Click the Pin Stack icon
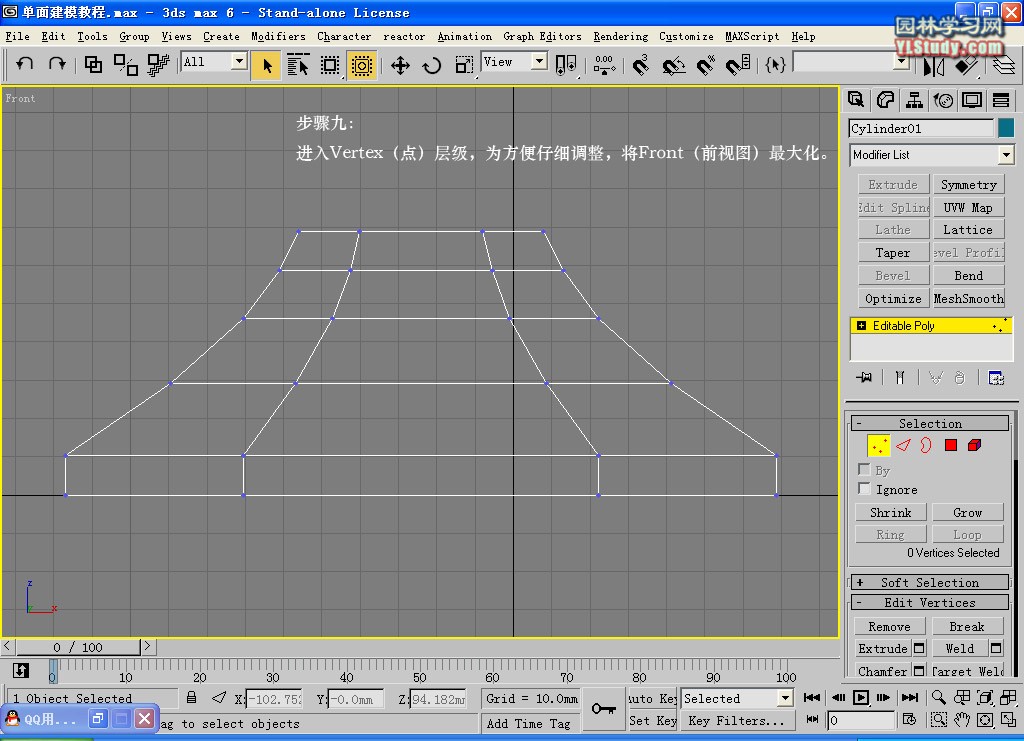This screenshot has width=1024, height=741. (865, 377)
